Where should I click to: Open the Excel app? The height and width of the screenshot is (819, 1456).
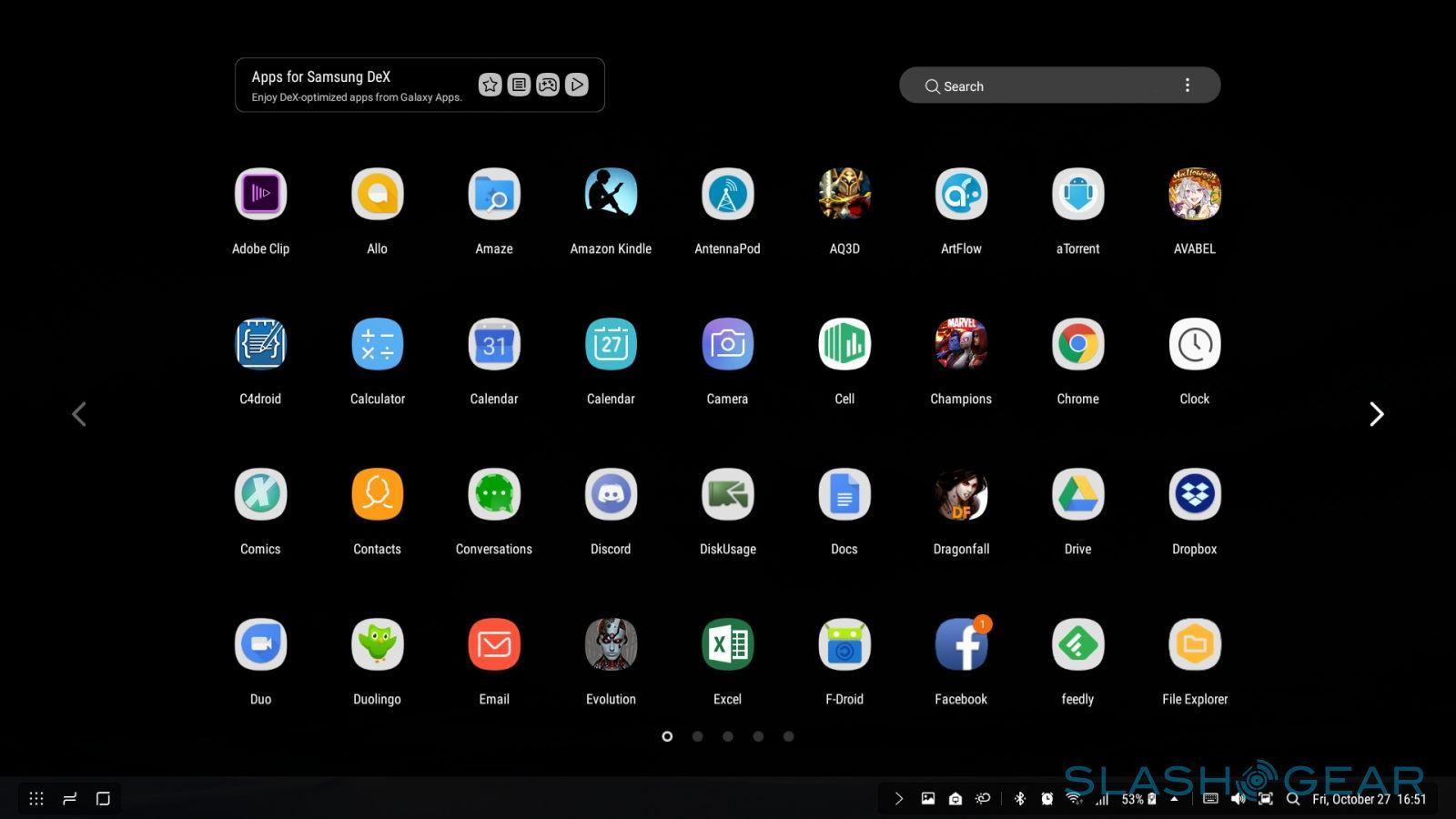coord(727,645)
